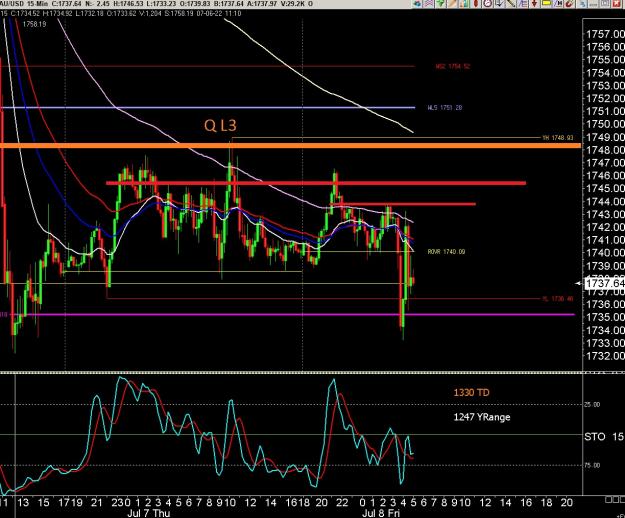Viewport: 625px width, 518px height.
Task: Click the 75.00 stochastic level label
Action: coord(592,465)
